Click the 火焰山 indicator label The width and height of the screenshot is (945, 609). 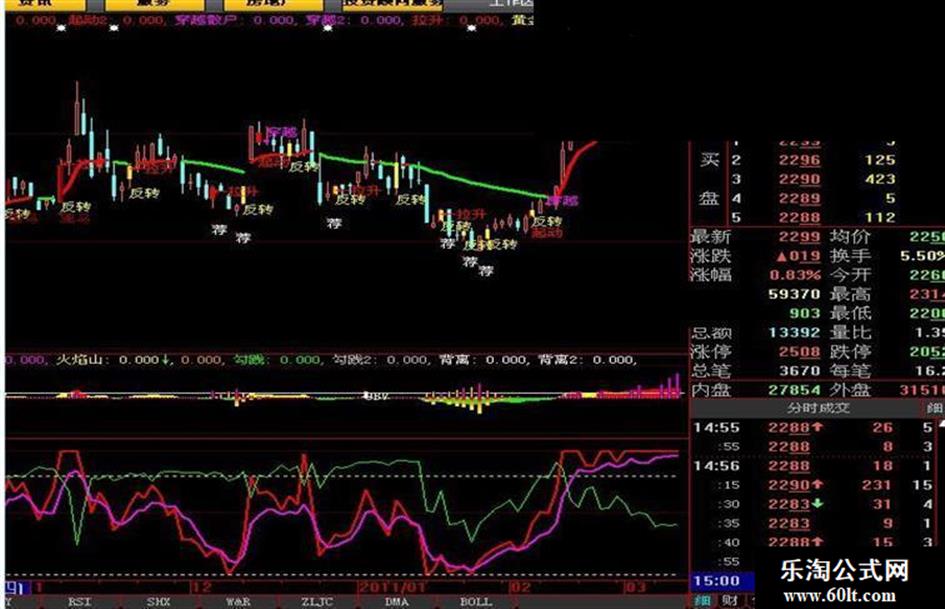tap(80, 360)
